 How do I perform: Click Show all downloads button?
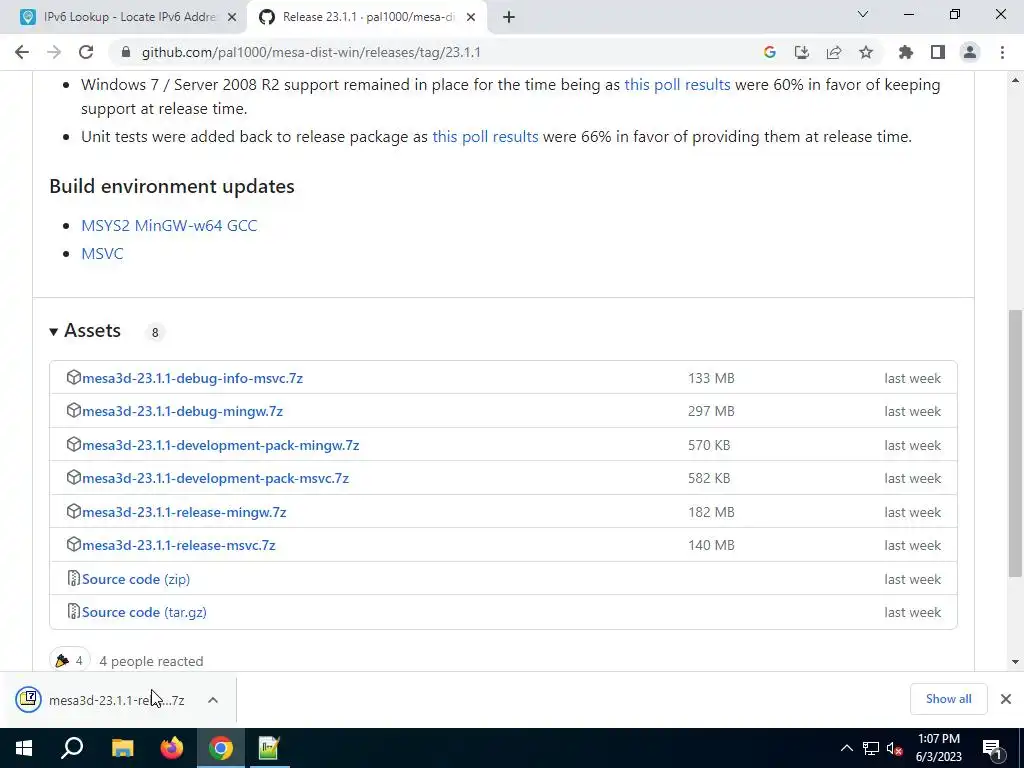point(948,699)
